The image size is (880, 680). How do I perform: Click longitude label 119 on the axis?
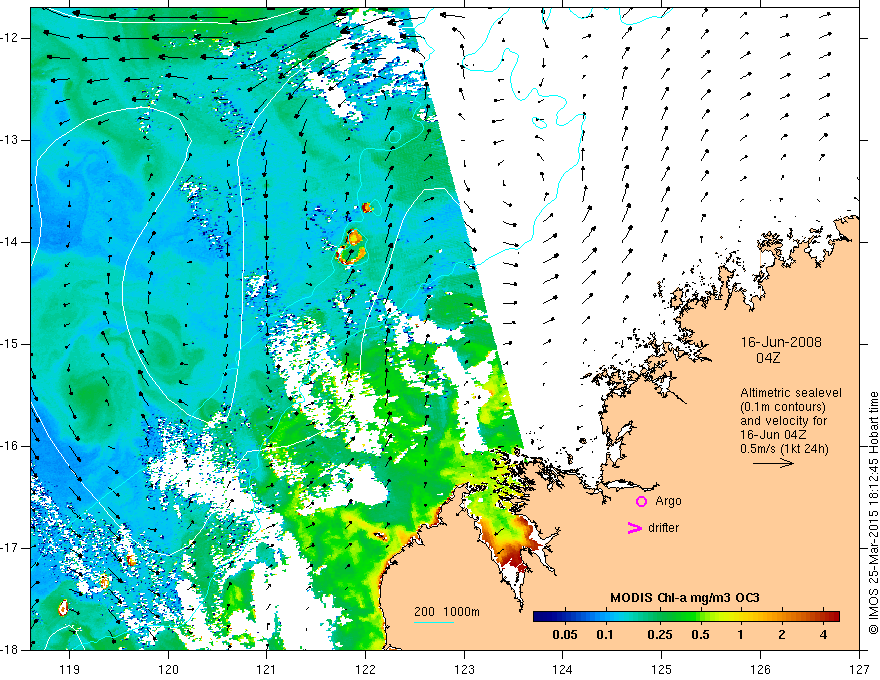70,669
